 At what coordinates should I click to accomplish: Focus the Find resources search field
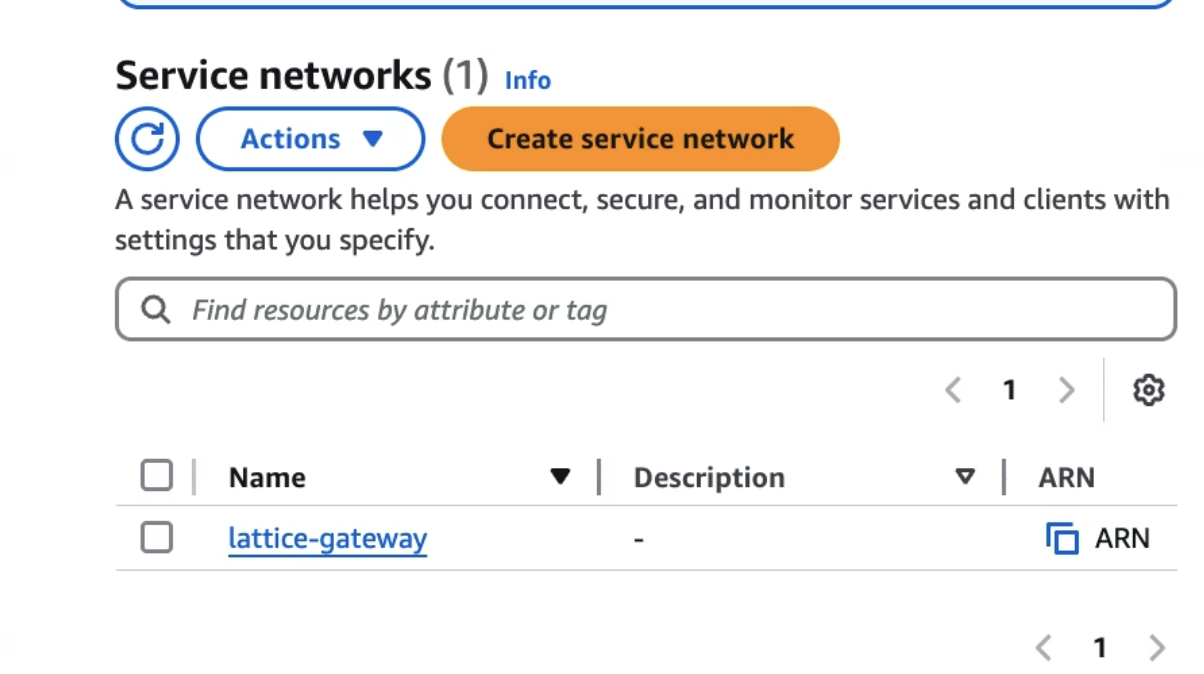click(x=646, y=310)
